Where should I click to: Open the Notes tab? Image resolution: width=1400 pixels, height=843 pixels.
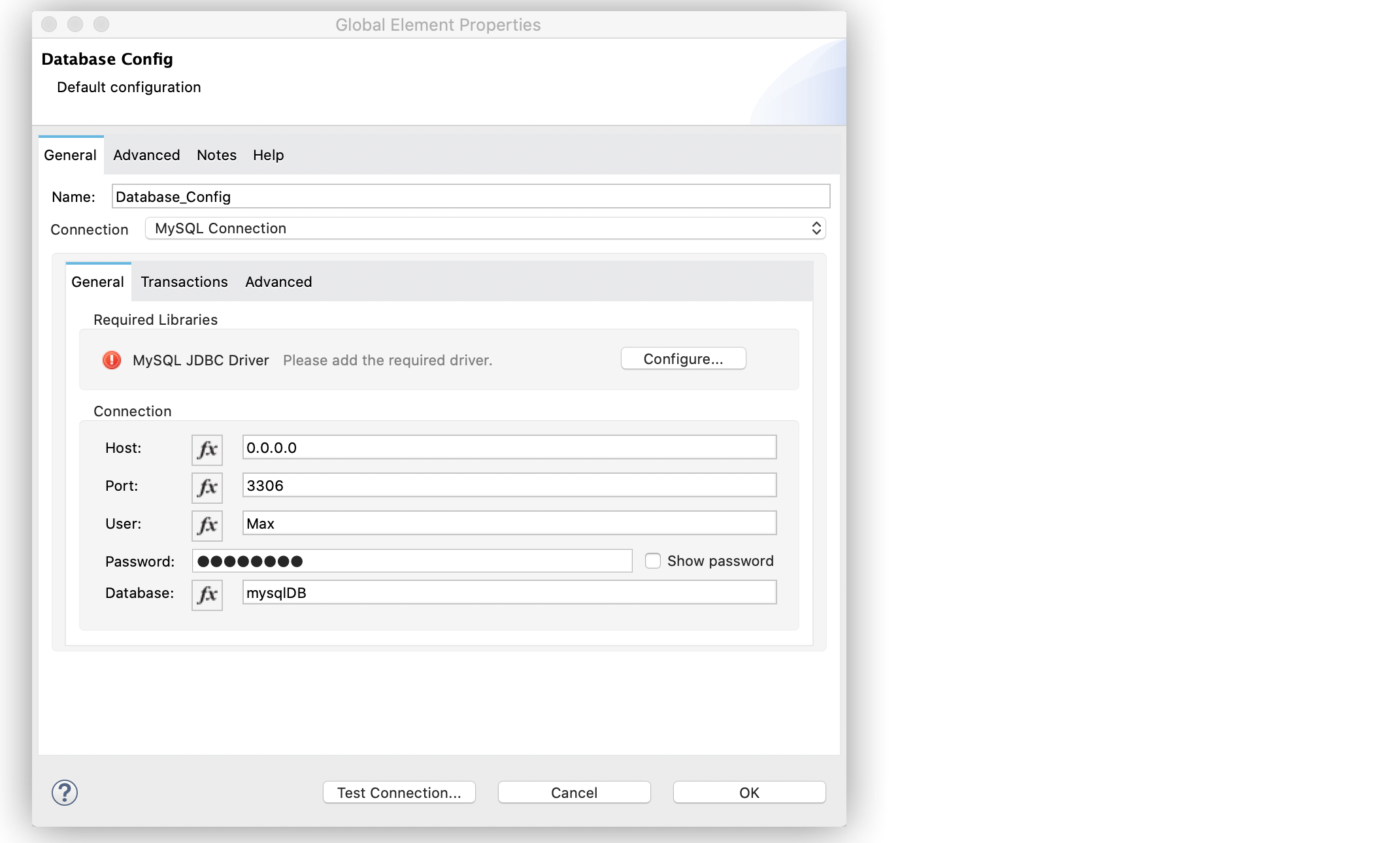tap(216, 155)
